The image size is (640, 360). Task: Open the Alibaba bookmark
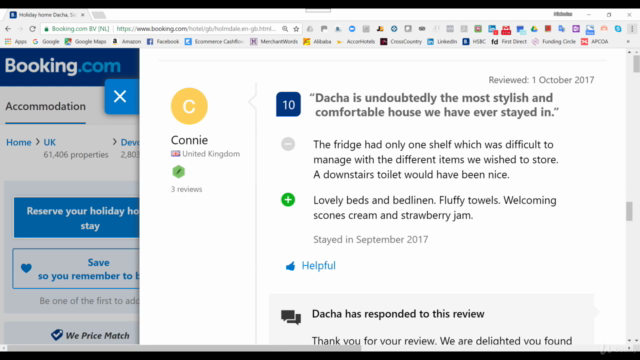[317, 42]
